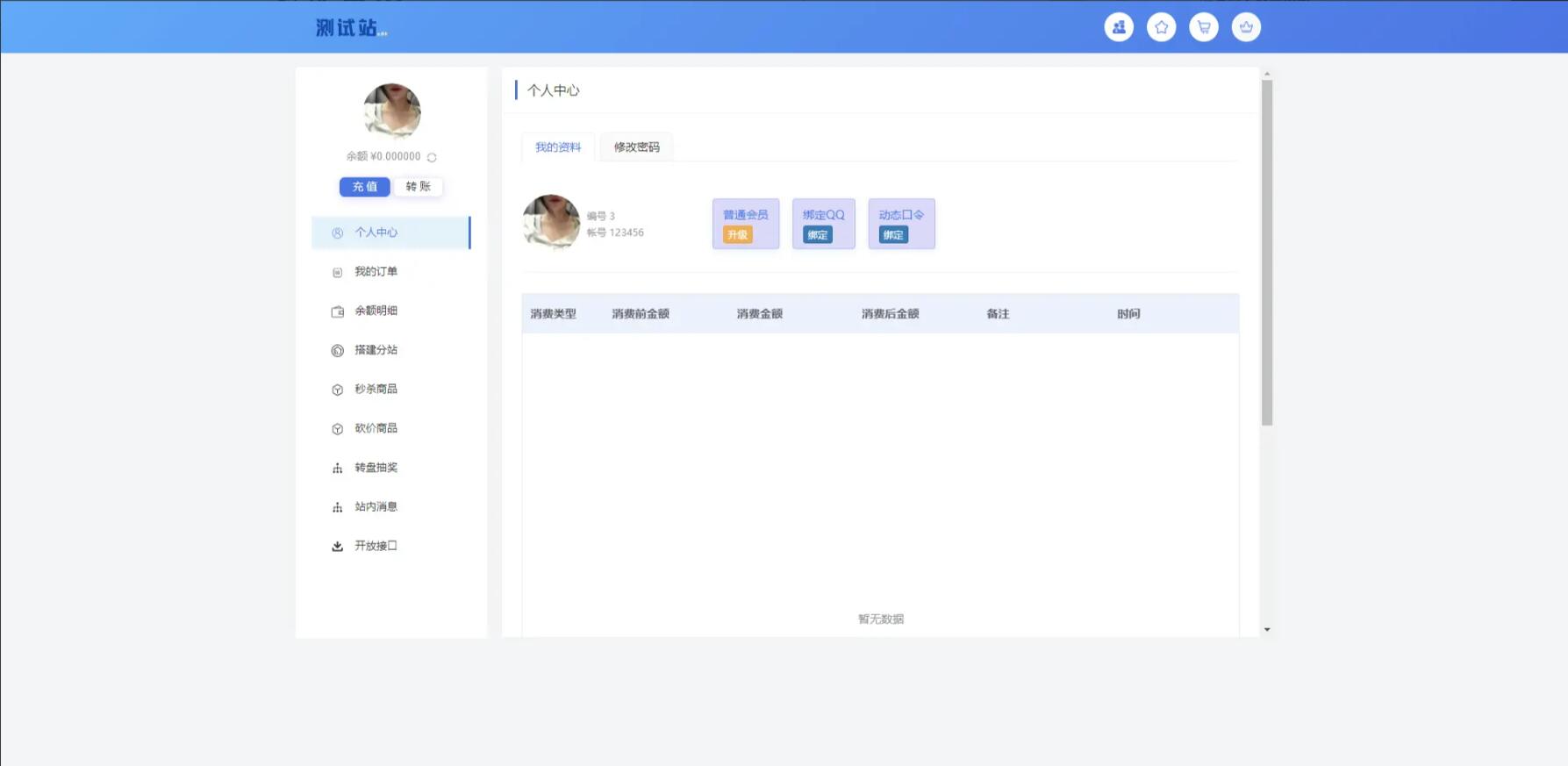Click the profile avatar beside 编号 3
The image size is (1568, 766).
click(x=551, y=223)
